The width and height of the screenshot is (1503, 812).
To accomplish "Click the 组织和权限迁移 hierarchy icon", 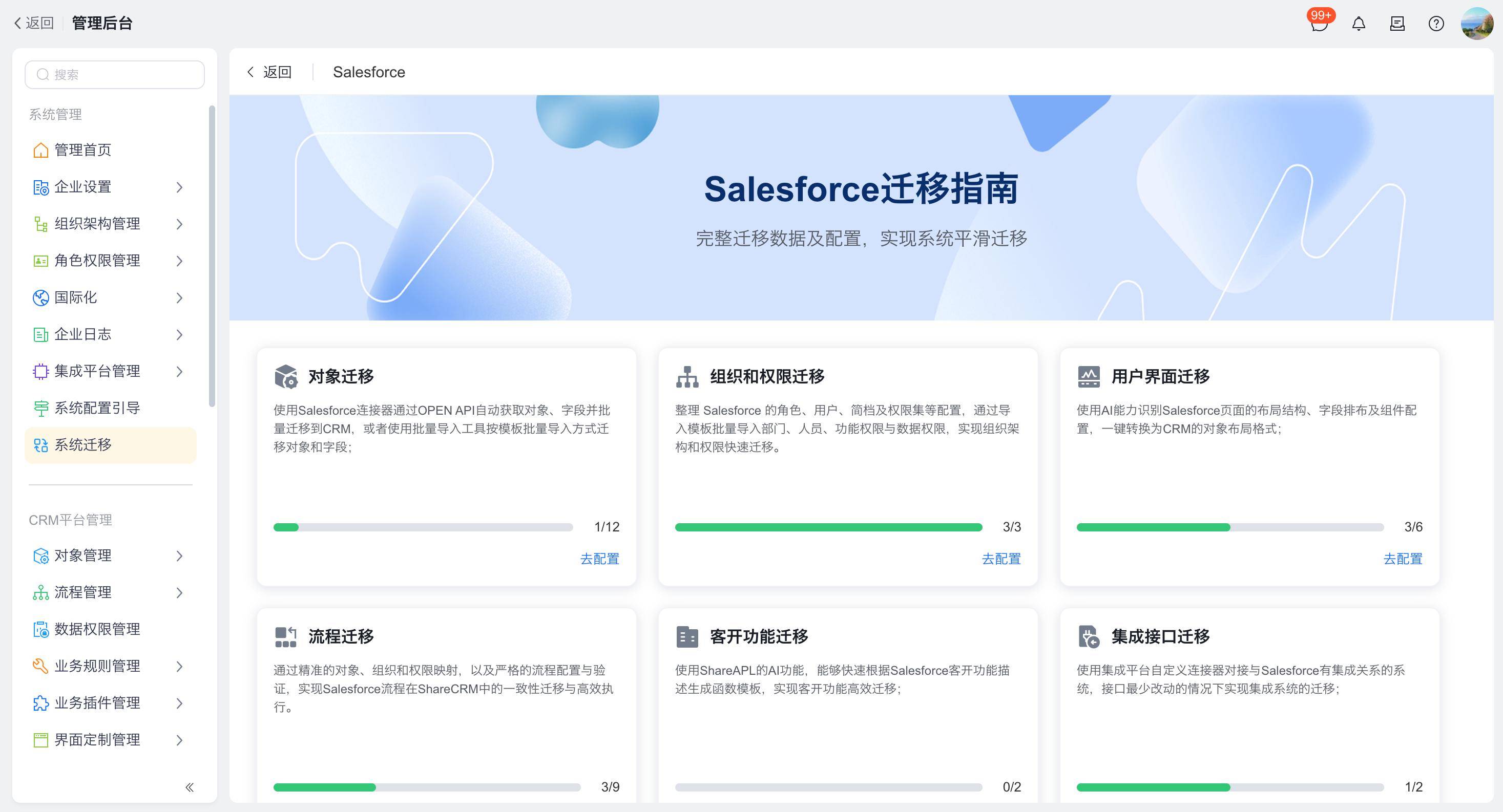I will tap(687, 376).
